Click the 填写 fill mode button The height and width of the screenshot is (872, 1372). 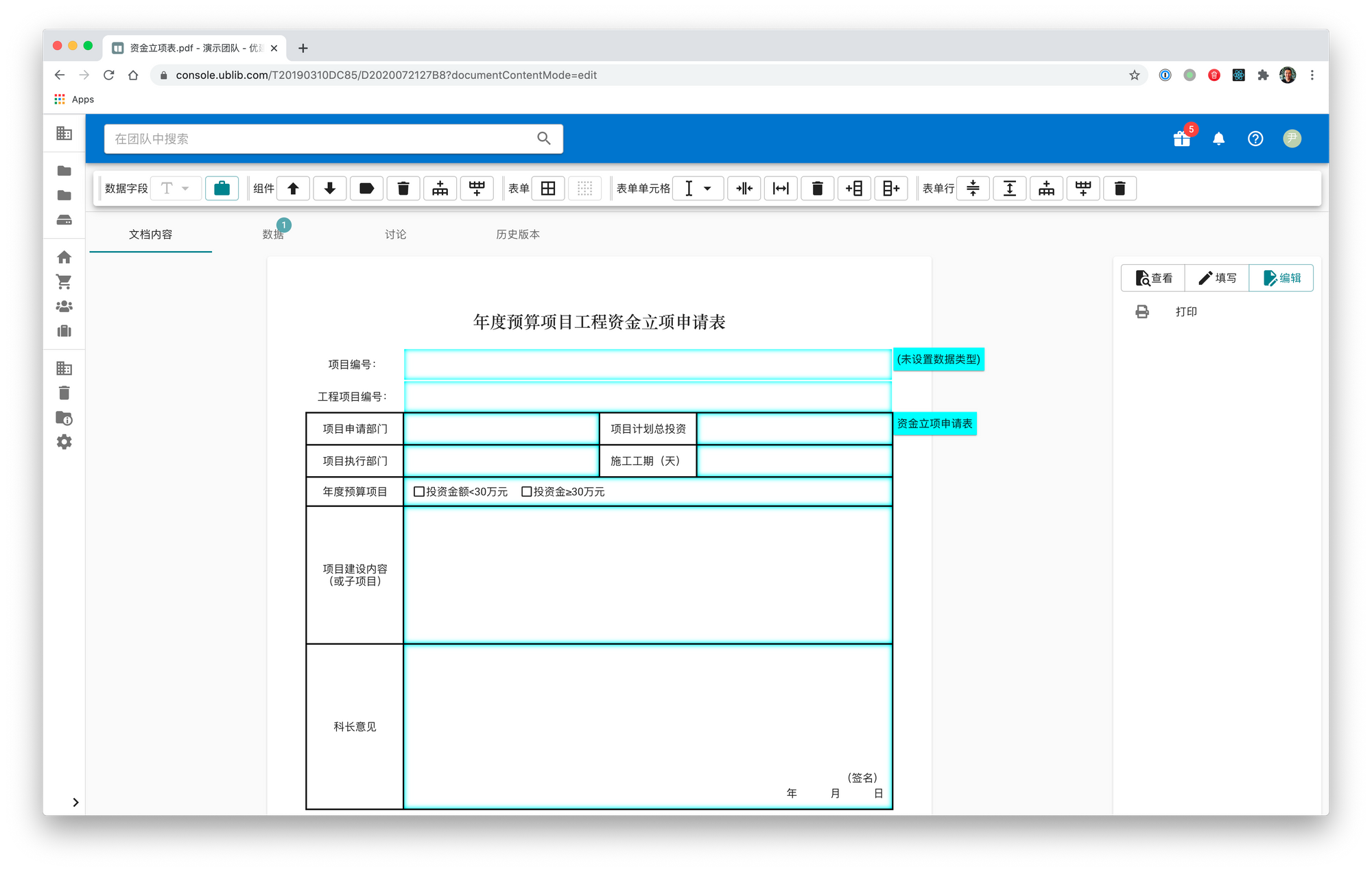pyautogui.click(x=1217, y=278)
